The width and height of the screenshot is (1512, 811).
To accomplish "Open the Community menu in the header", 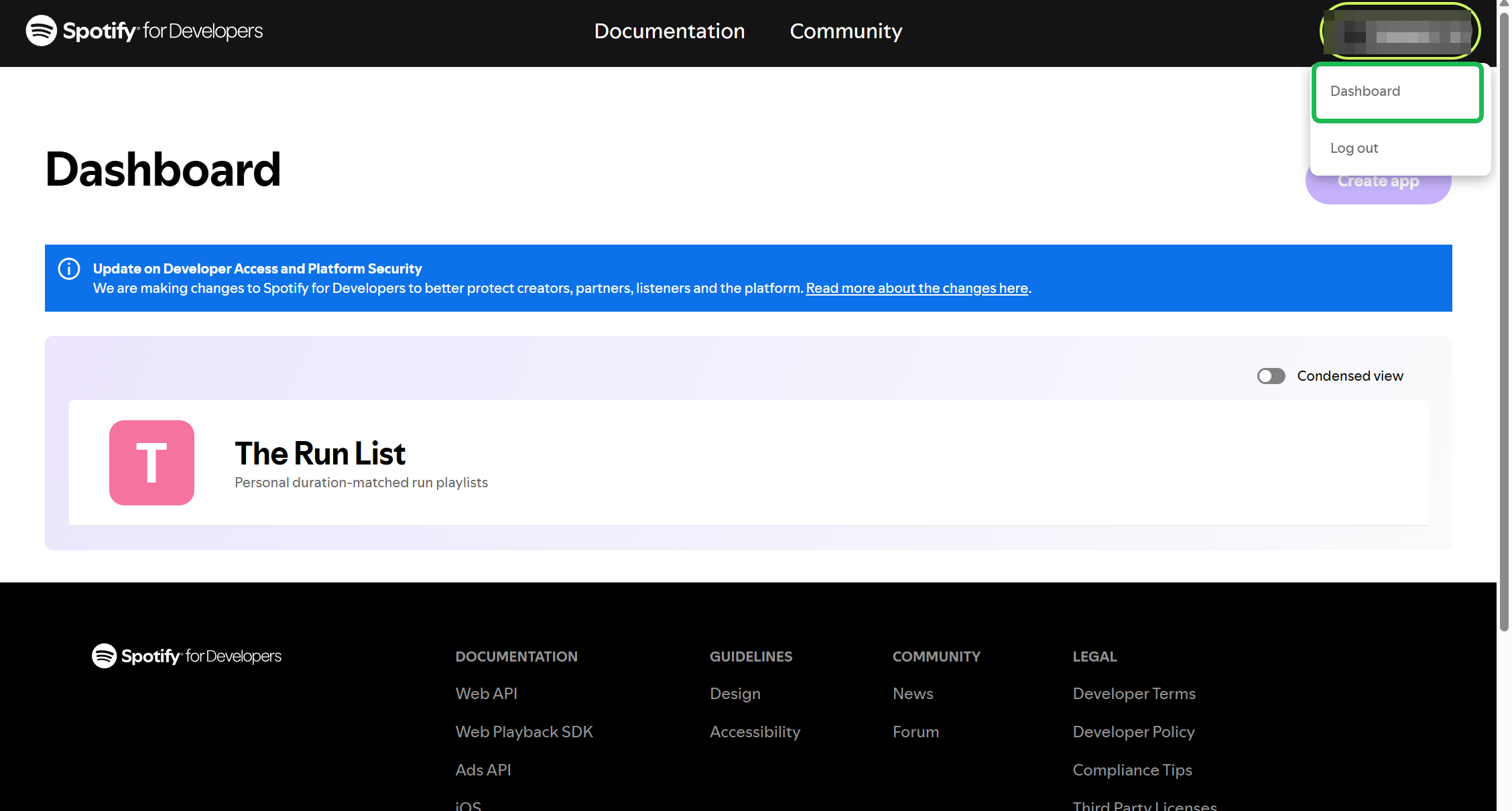I will coord(846,31).
